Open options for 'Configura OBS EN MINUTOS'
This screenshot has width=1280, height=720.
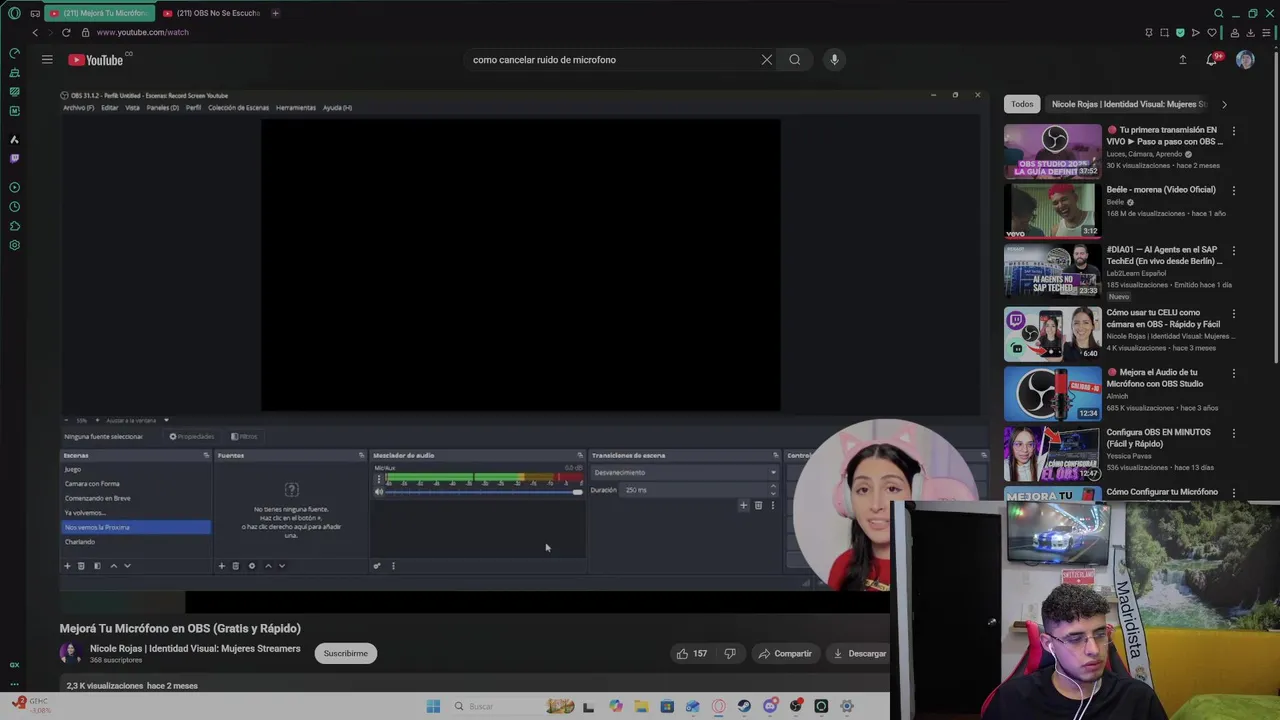pyautogui.click(x=1233, y=433)
